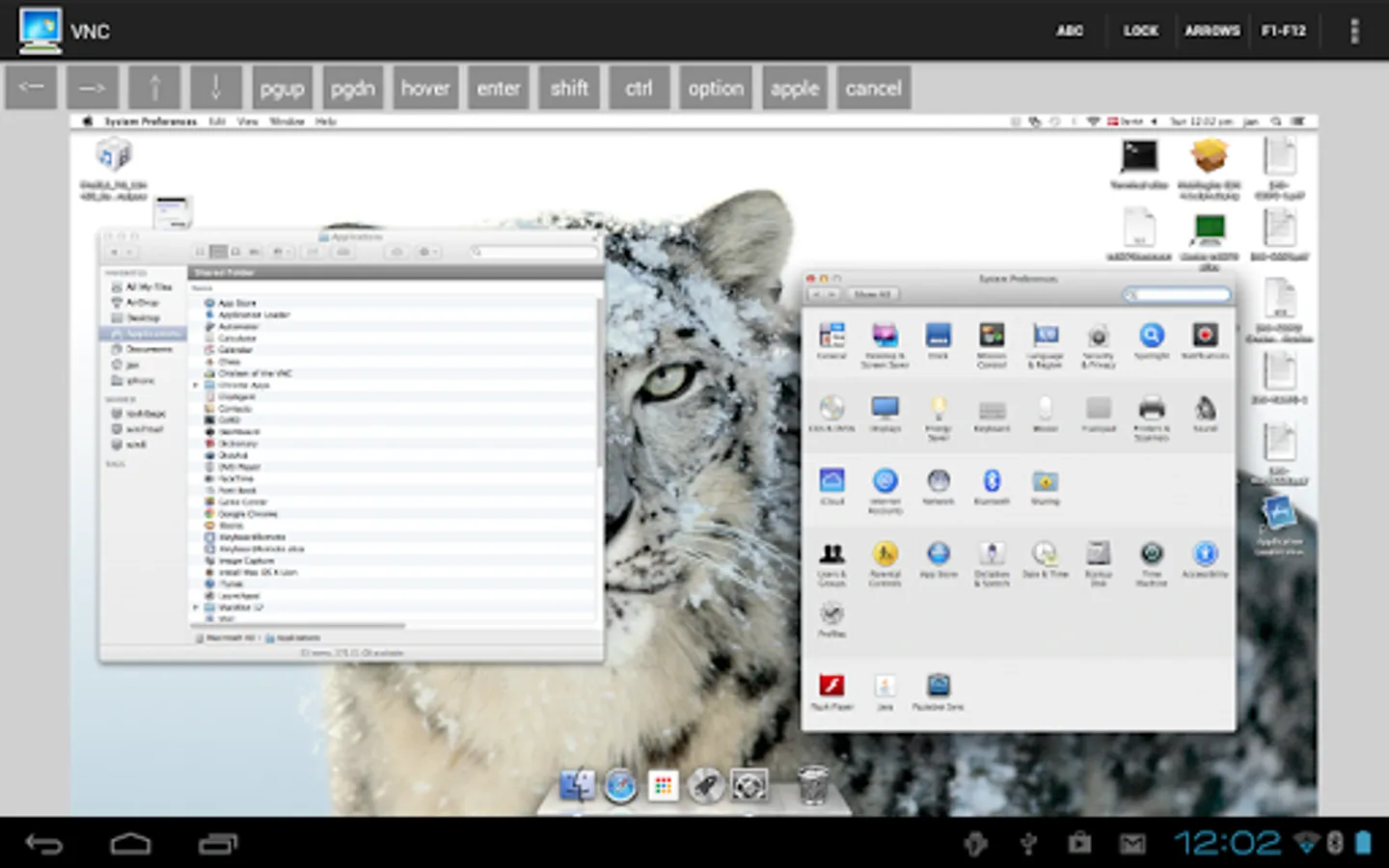Screen dimensions: 1389x868
Task: Open Java preferences pane
Action: click(885, 692)
